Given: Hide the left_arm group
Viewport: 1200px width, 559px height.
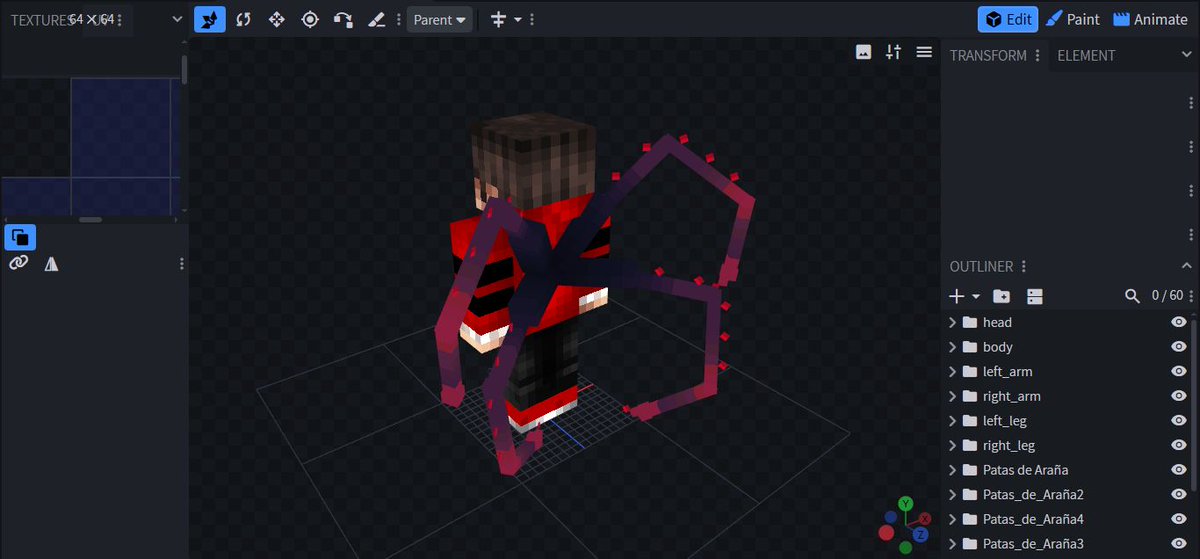Looking at the screenshot, I should click(x=1178, y=371).
